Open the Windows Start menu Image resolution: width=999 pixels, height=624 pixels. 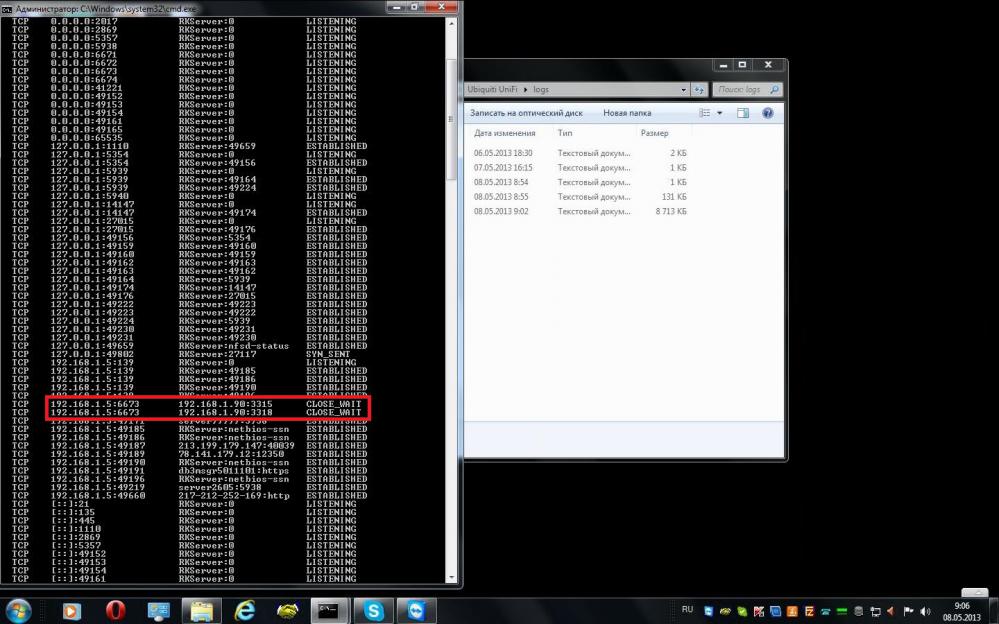tap(18, 608)
